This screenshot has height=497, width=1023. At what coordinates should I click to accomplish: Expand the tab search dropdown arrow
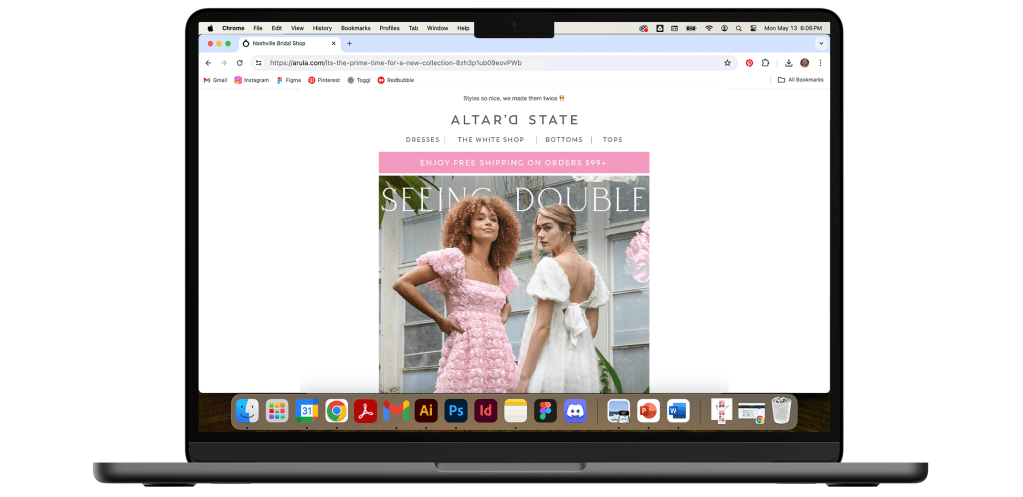point(821,44)
